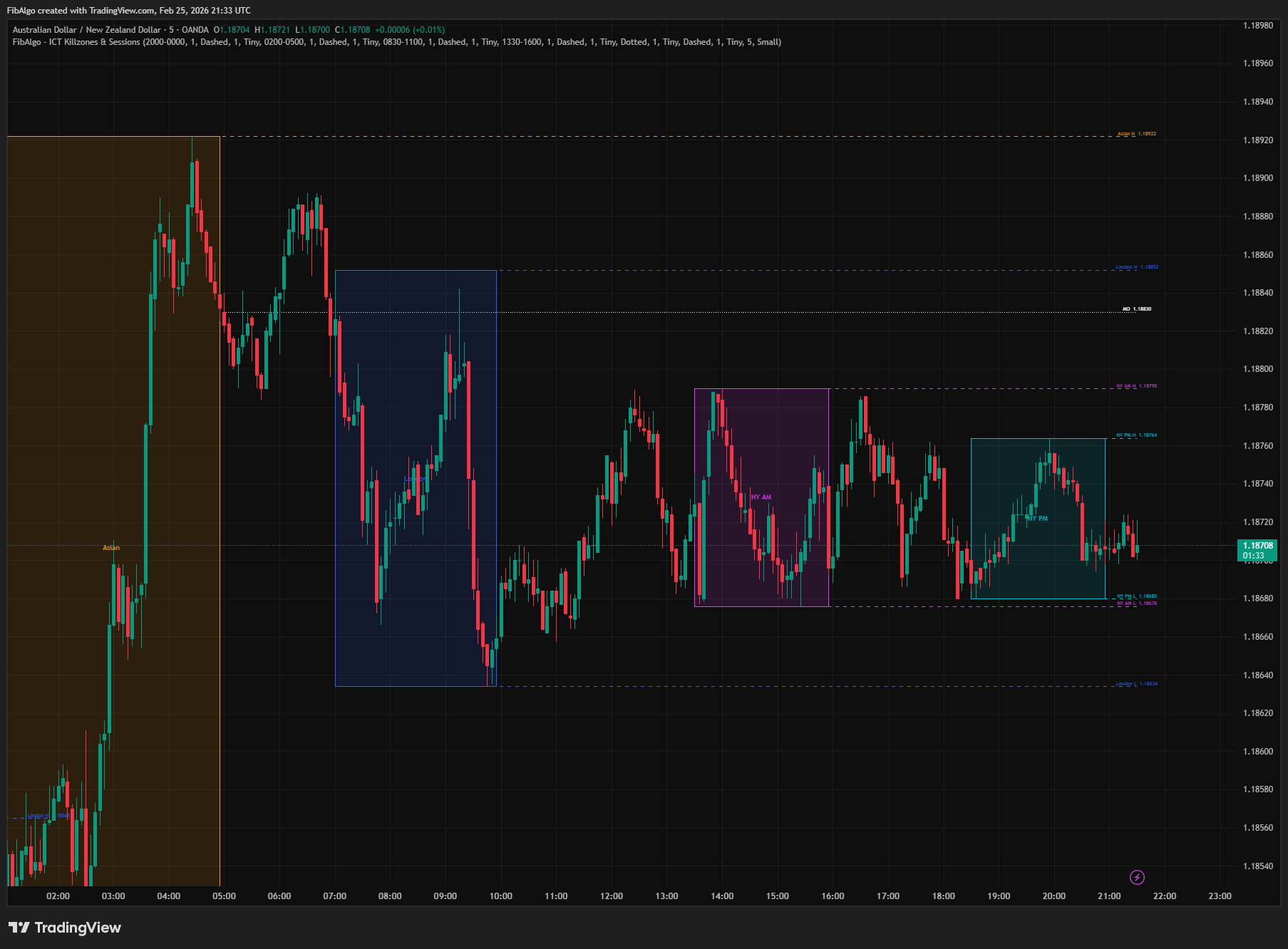Click the NY PM session label in teal box
Viewport: 1288px width, 949px height.
pyautogui.click(x=1037, y=519)
